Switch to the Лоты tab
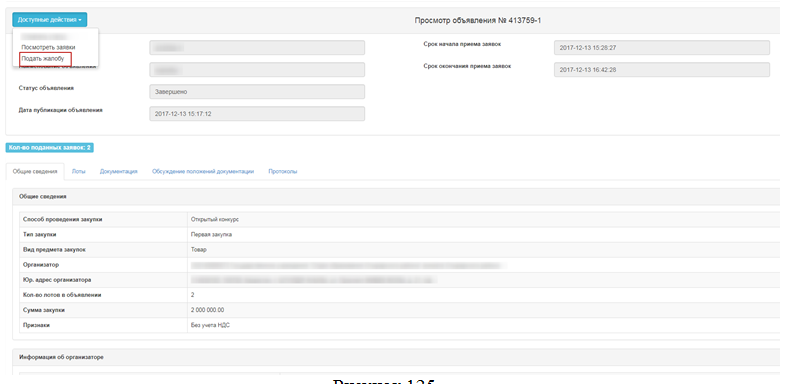The image size is (794, 384). pos(78,171)
